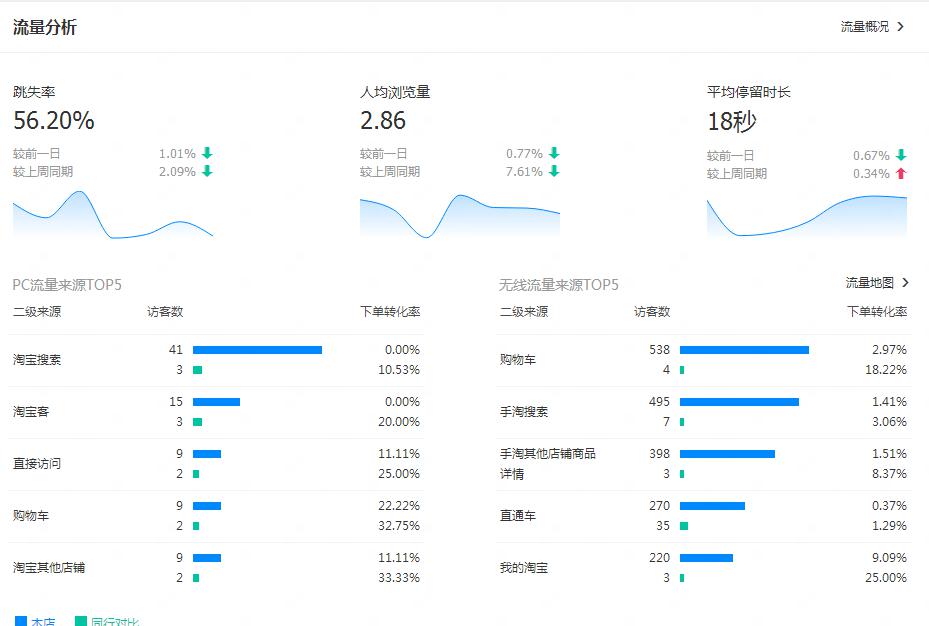Click the PC 淘宝搜索 source row label
This screenshot has height=626, width=929.
[x=37, y=359]
